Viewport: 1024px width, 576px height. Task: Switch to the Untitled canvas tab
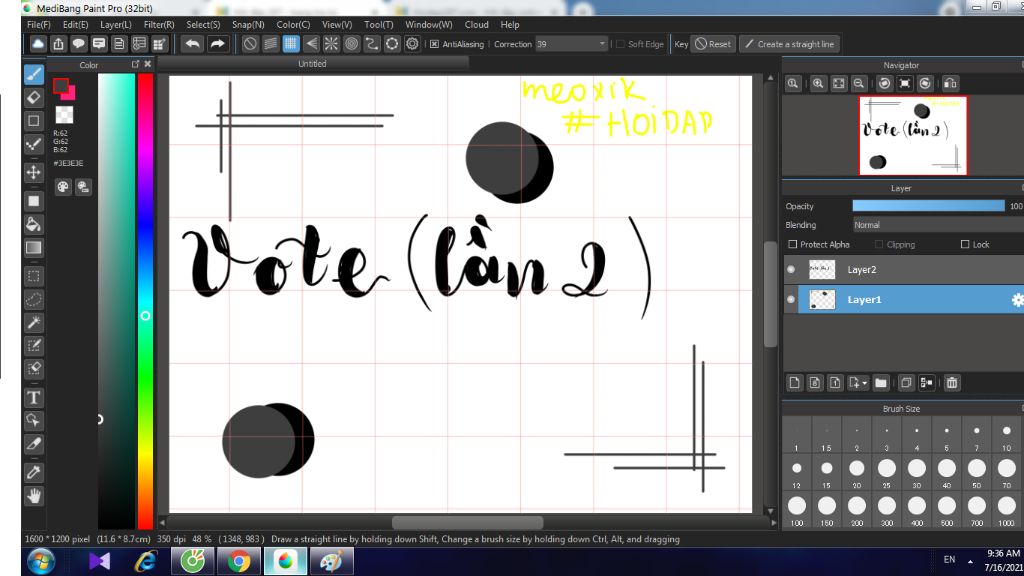(x=312, y=63)
